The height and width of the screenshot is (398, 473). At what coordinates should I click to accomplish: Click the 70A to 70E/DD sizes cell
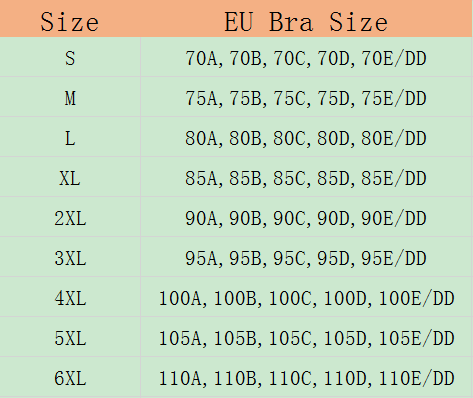pyautogui.click(x=306, y=57)
